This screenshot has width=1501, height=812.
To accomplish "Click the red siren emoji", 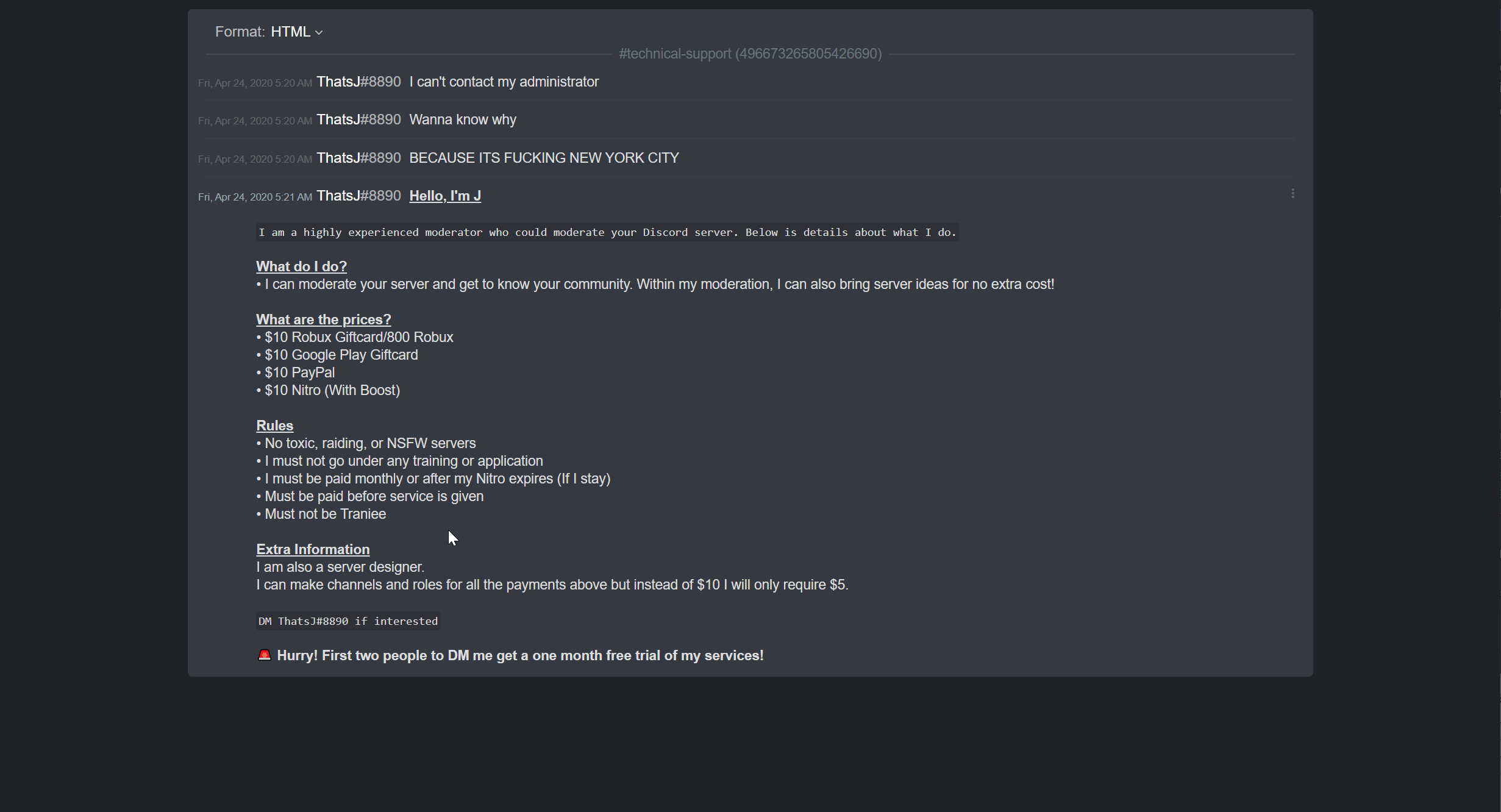I will pos(264,655).
